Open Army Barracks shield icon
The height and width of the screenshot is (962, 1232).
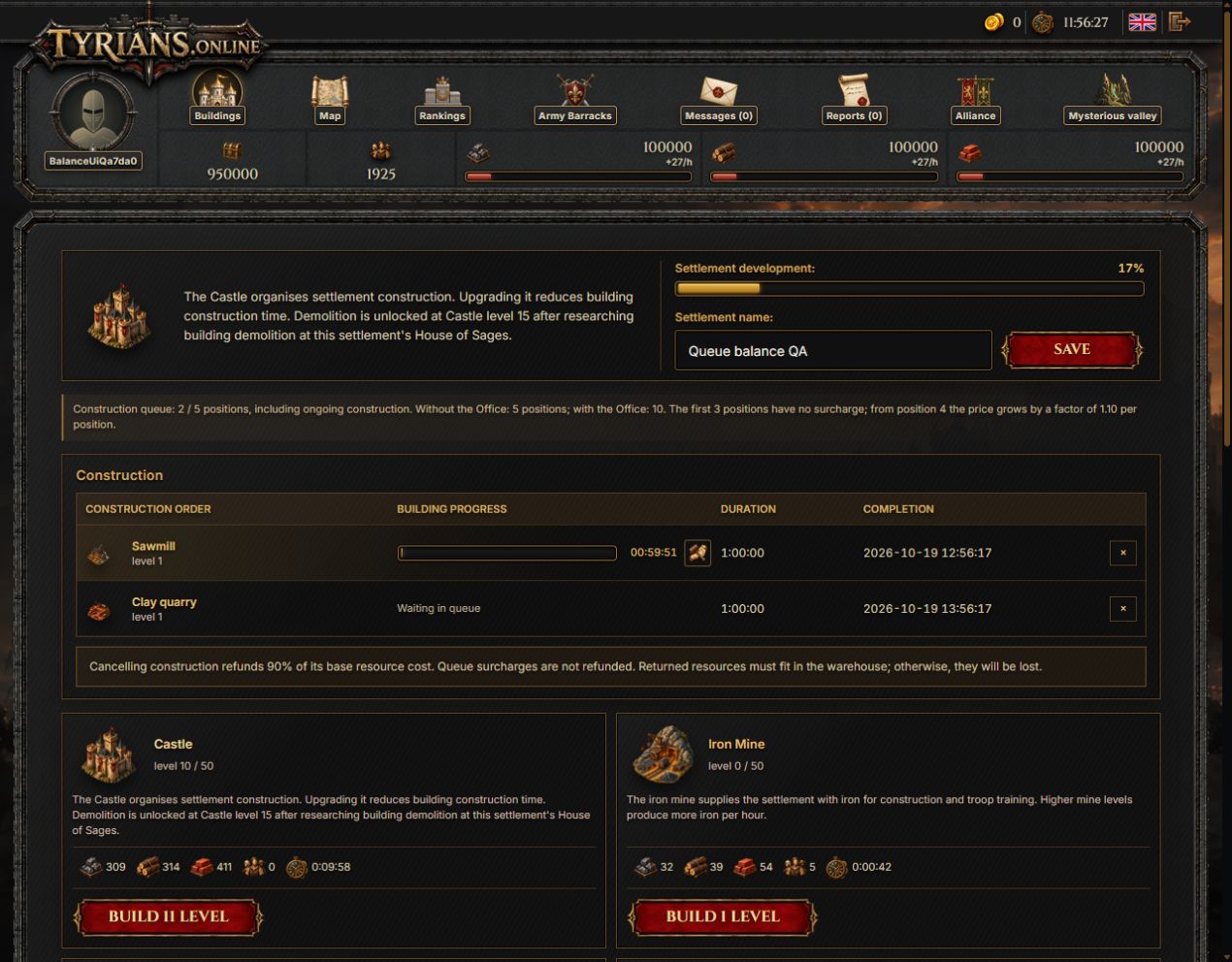(575, 90)
